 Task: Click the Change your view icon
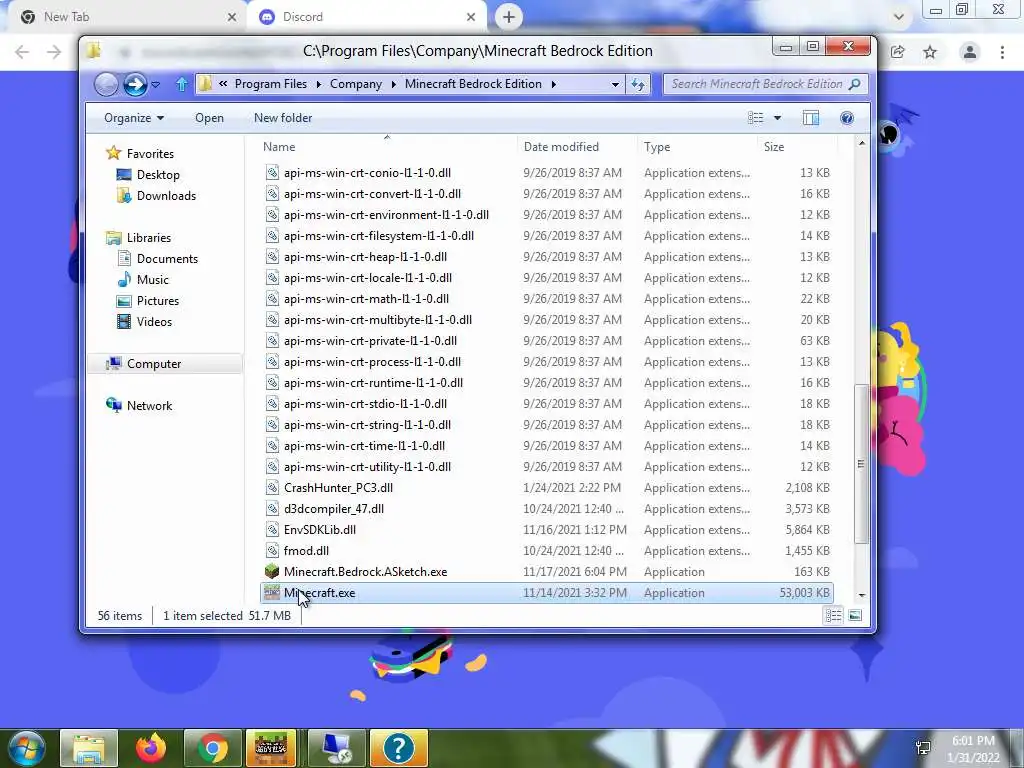(x=756, y=118)
